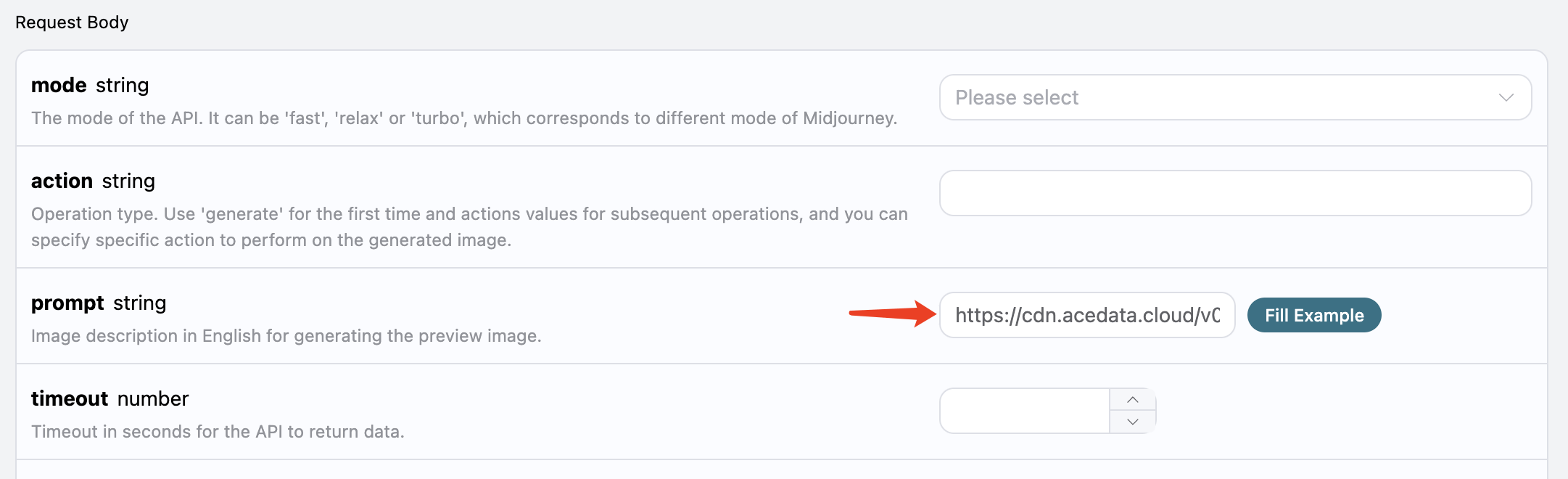This screenshot has width=1568, height=479.
Task: Focus the timeout number input box
Action: 1025,411
